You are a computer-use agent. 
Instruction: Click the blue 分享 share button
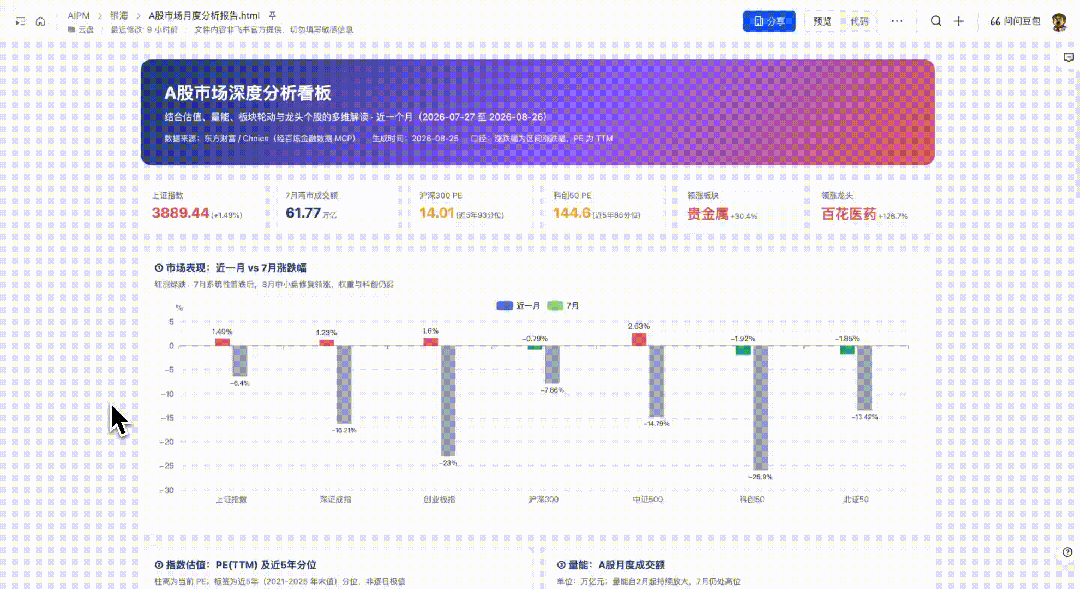click(769, 21)
